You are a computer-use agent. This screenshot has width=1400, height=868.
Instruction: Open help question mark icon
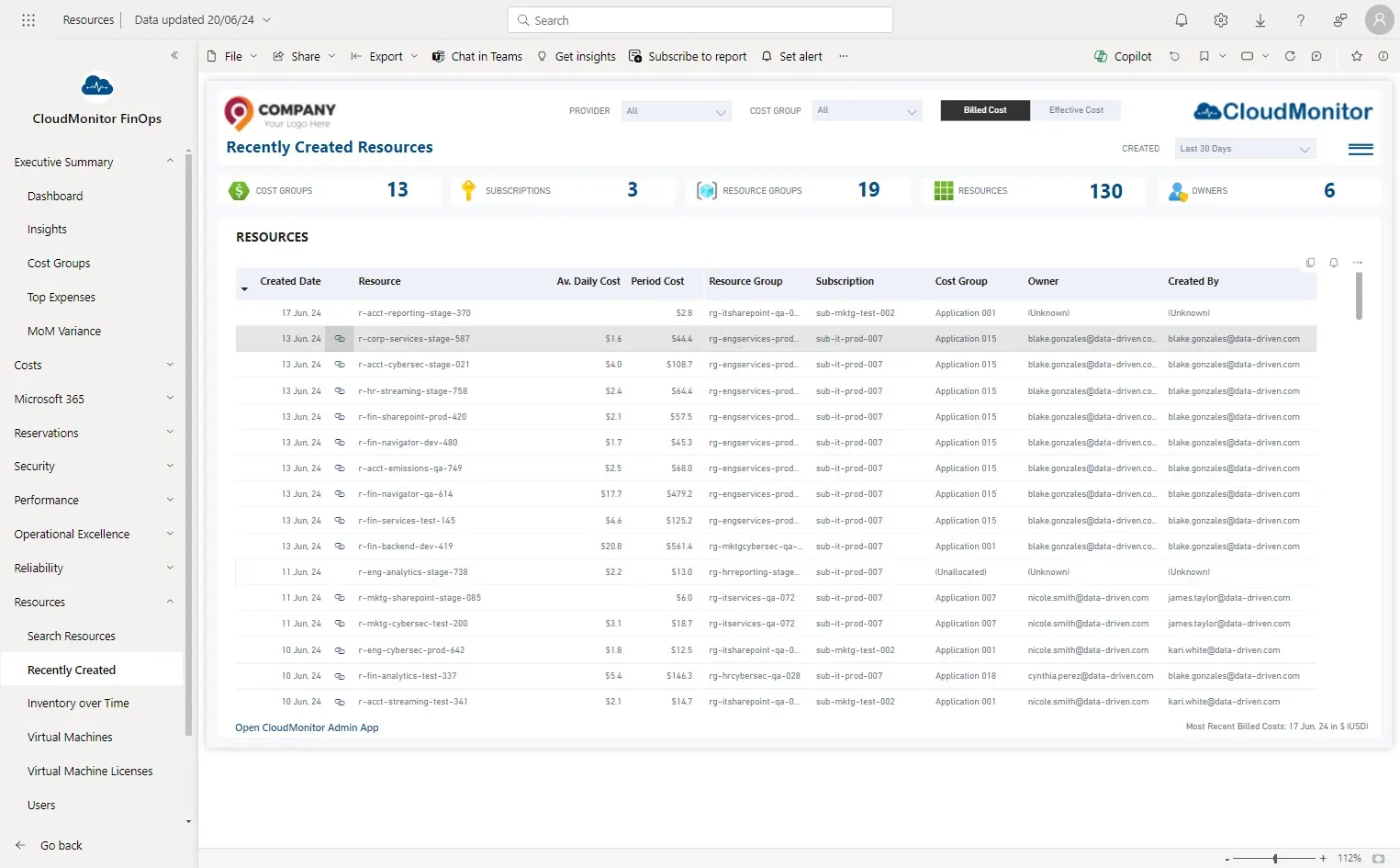click(1300, 19)
